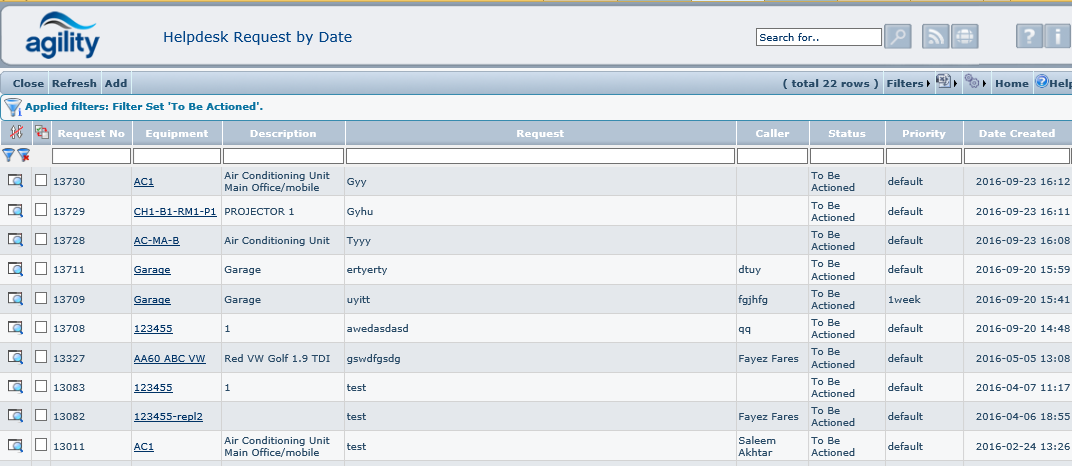
Task: Expand the gears settings dropdown
Action: (x=974, y=84)
